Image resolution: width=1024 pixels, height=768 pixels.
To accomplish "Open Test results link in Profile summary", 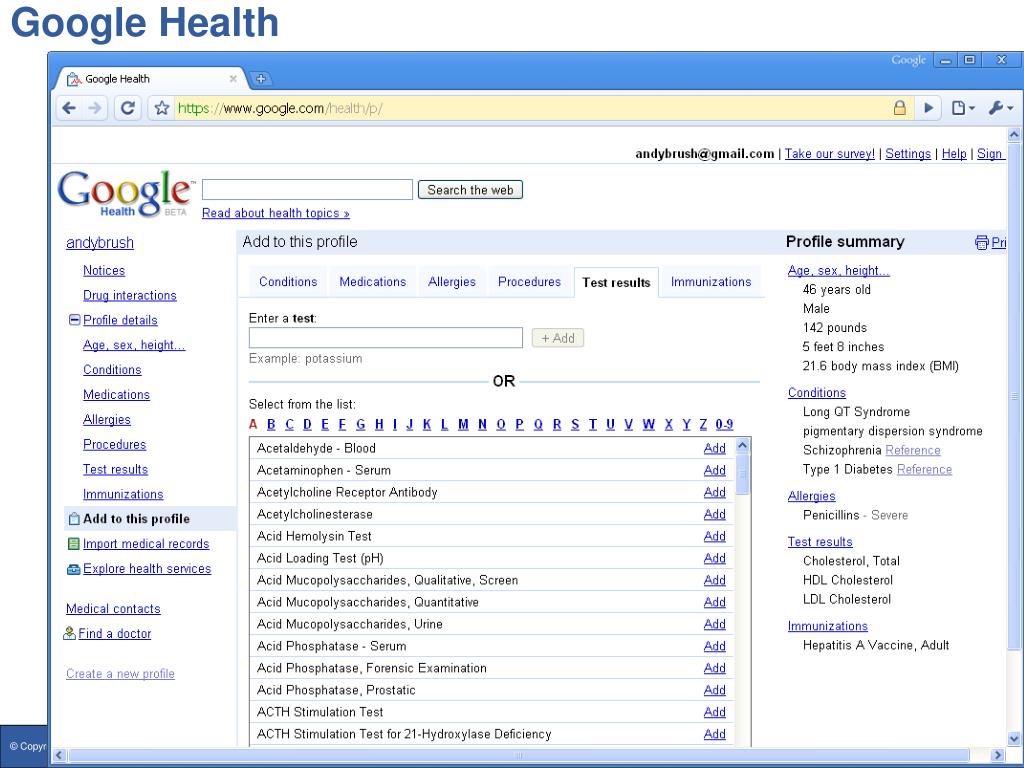I will [x=820, y=541].
